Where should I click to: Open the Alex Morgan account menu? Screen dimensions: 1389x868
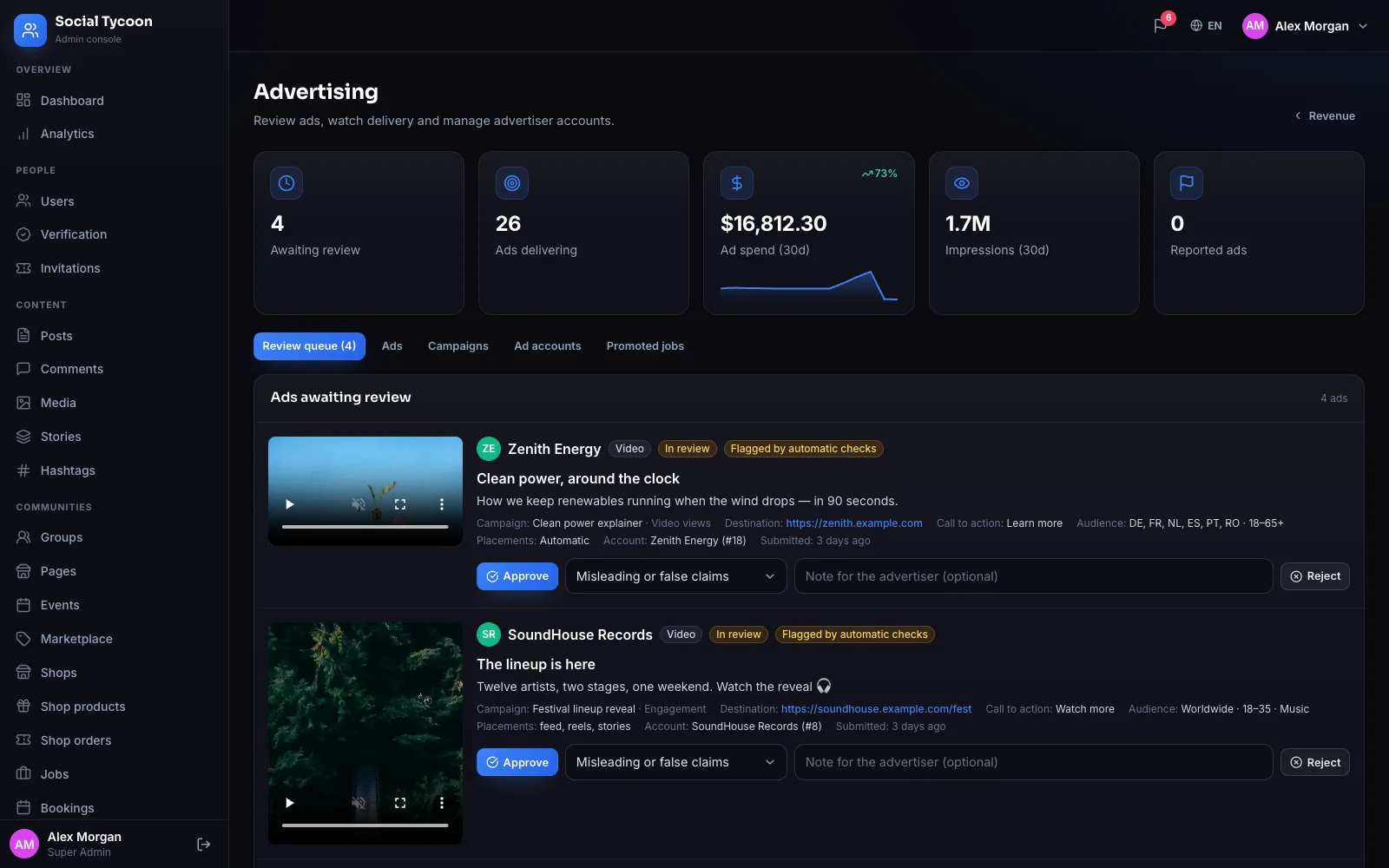tap(1305, 26)
